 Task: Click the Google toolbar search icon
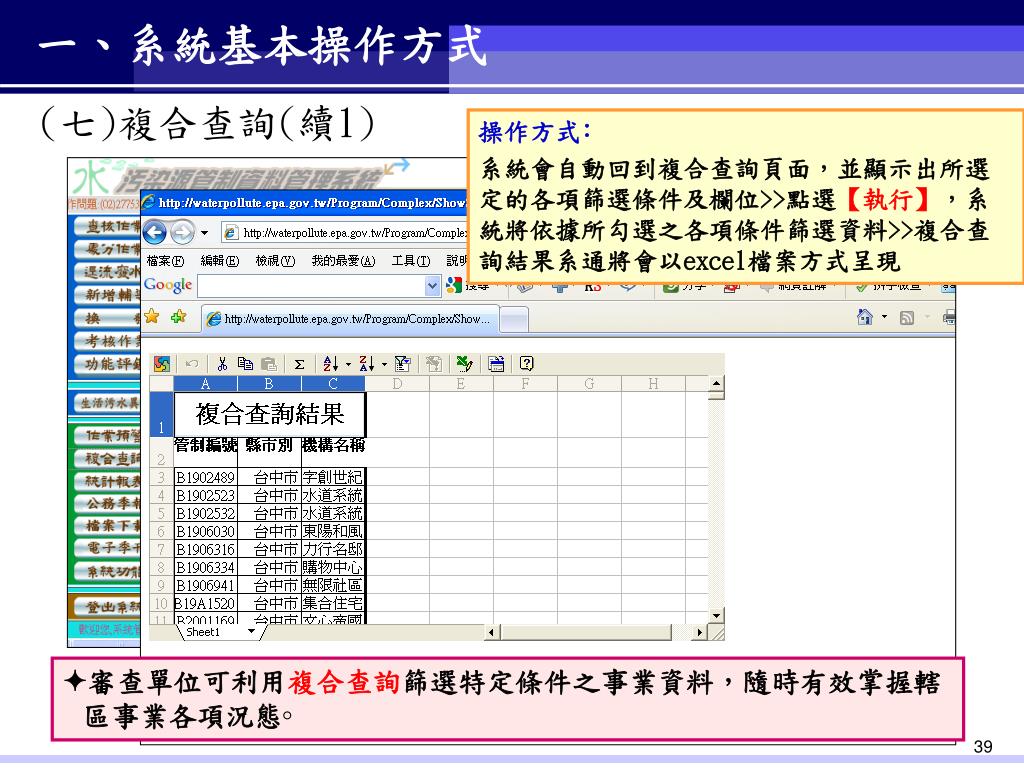pos(454,285)
